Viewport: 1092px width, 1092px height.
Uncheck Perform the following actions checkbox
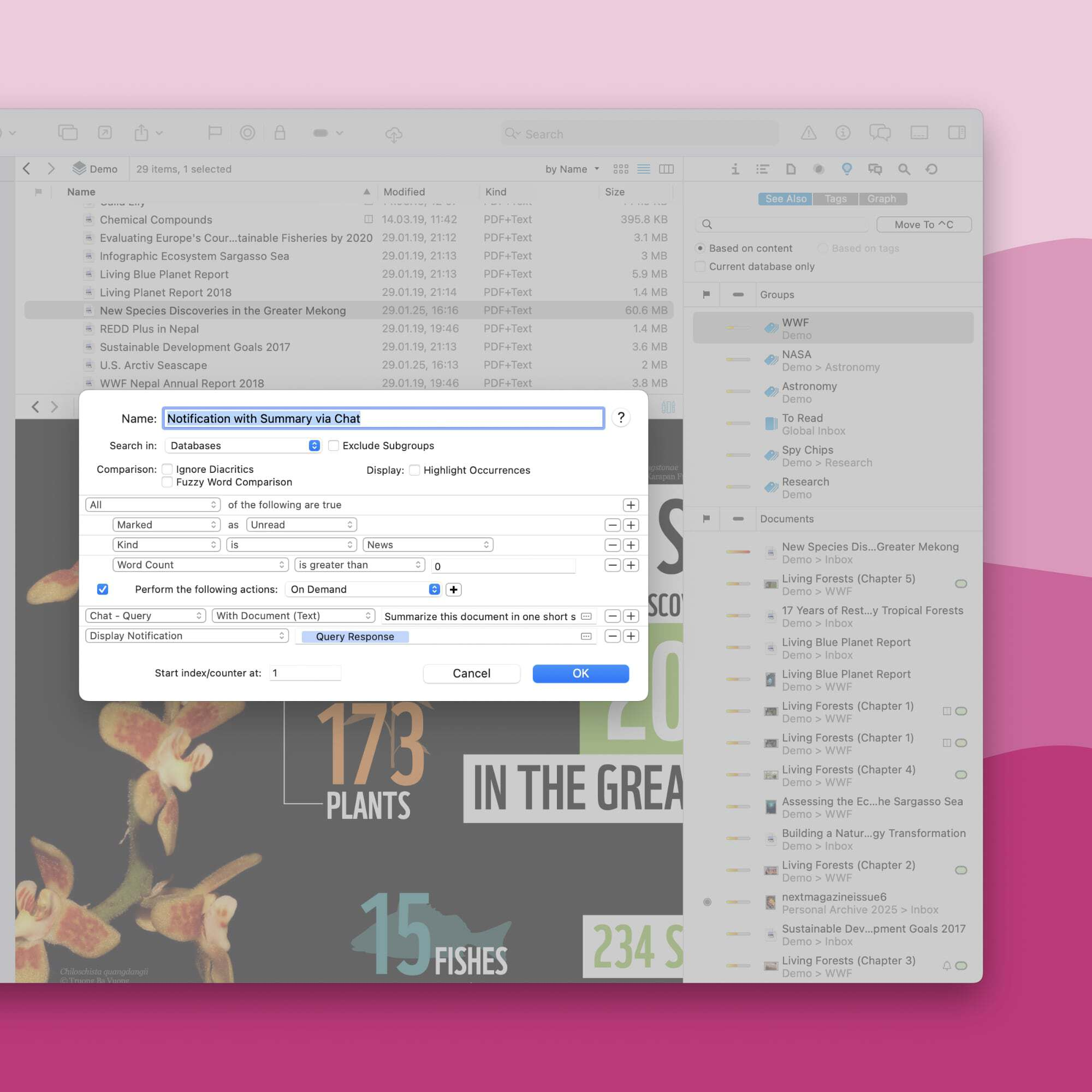(102, 590)
